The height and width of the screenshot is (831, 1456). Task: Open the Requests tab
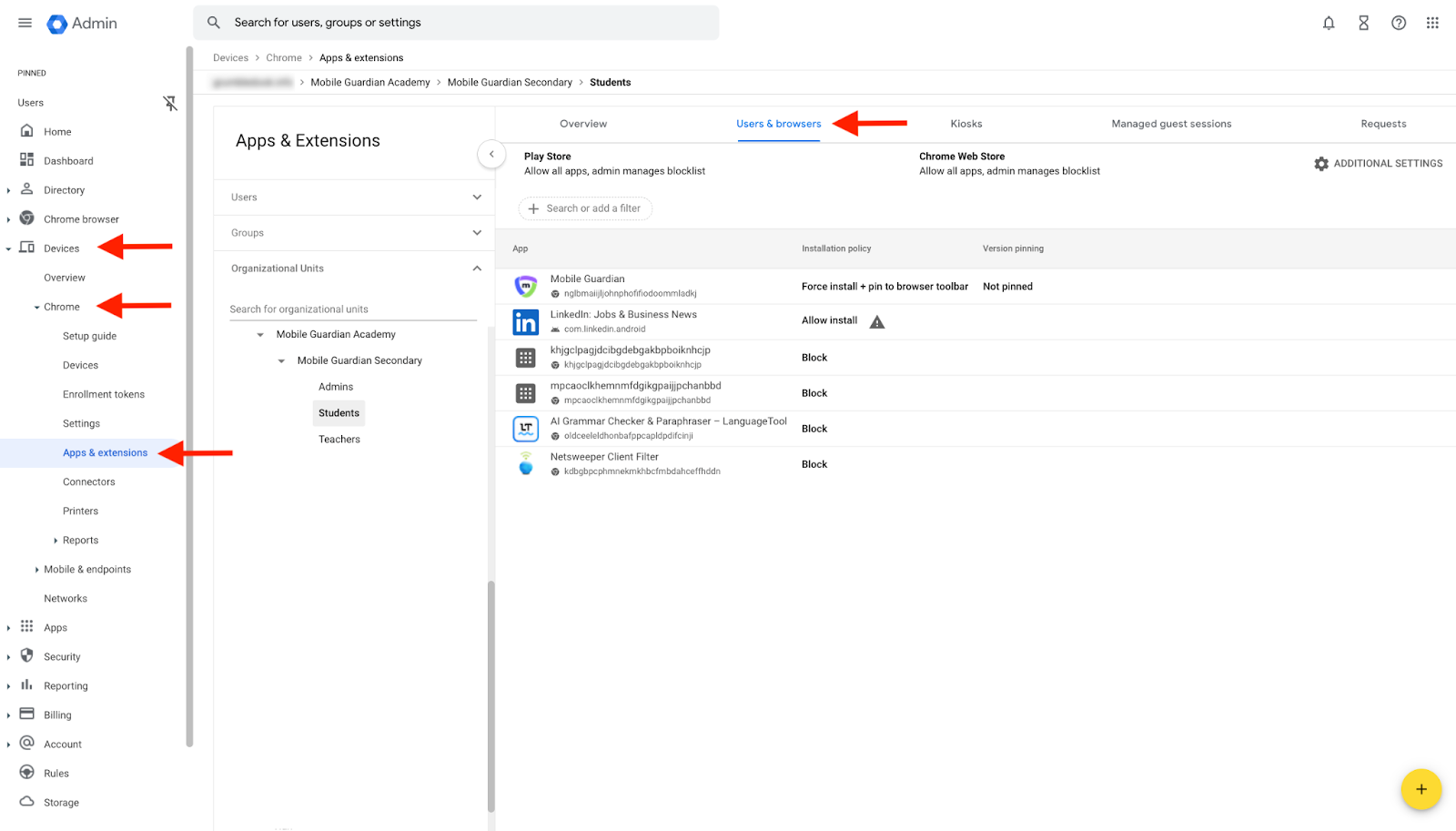click(x=1383, y=124)
